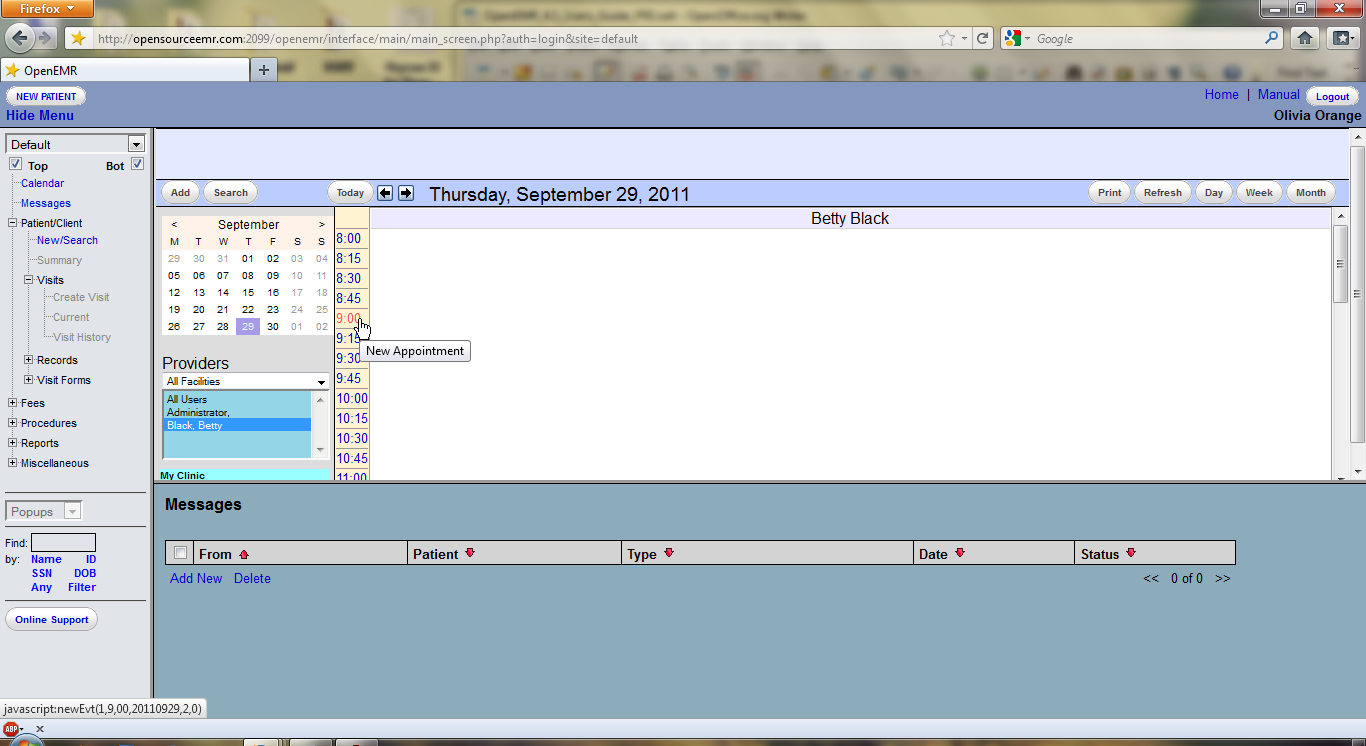
Task: Toggle the Bot frame checkbox
Action: pyautogui.click(x=138, y=164)
